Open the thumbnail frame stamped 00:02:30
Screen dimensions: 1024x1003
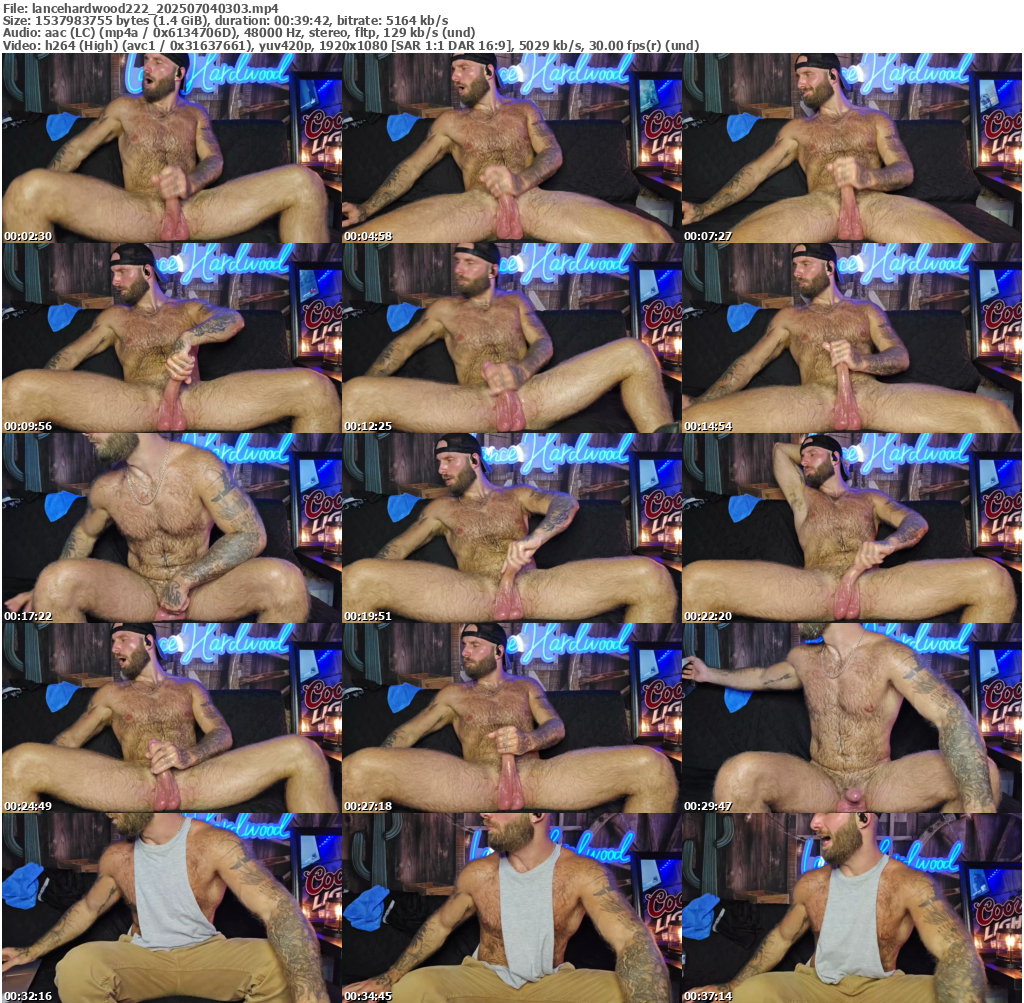coord(171,148)
